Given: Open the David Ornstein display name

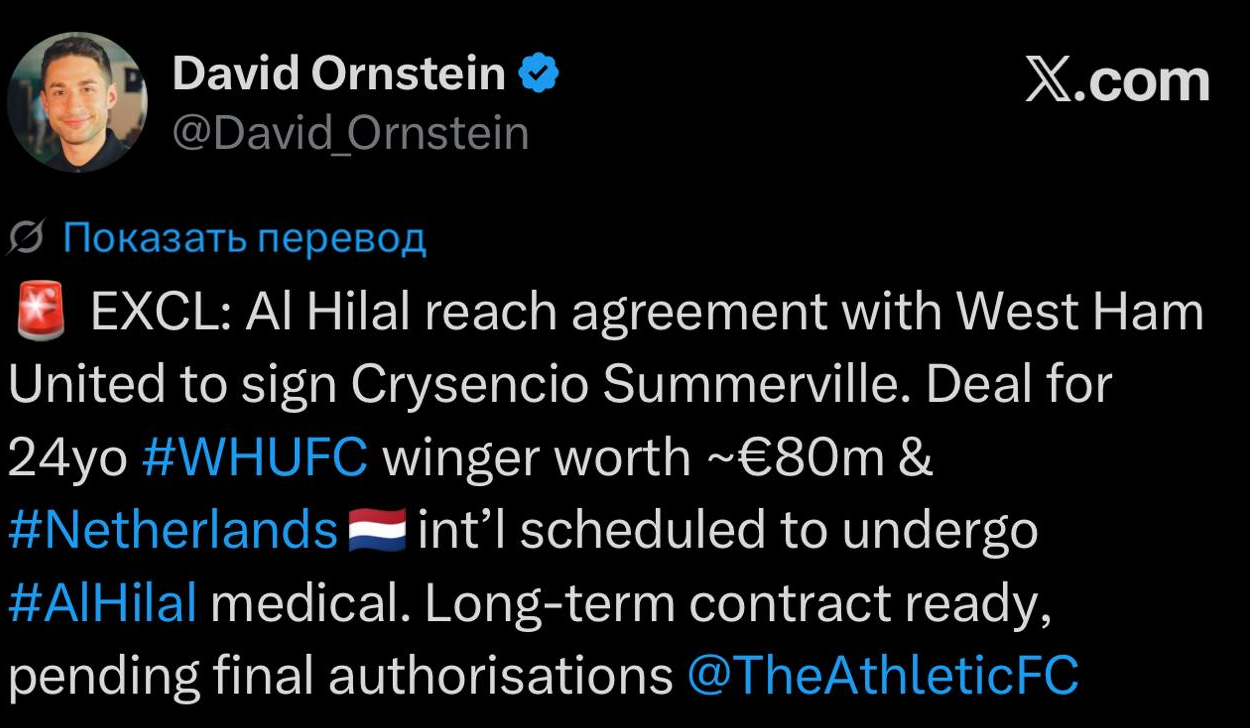Looking at the screenshot, I should tap(339, 75).
